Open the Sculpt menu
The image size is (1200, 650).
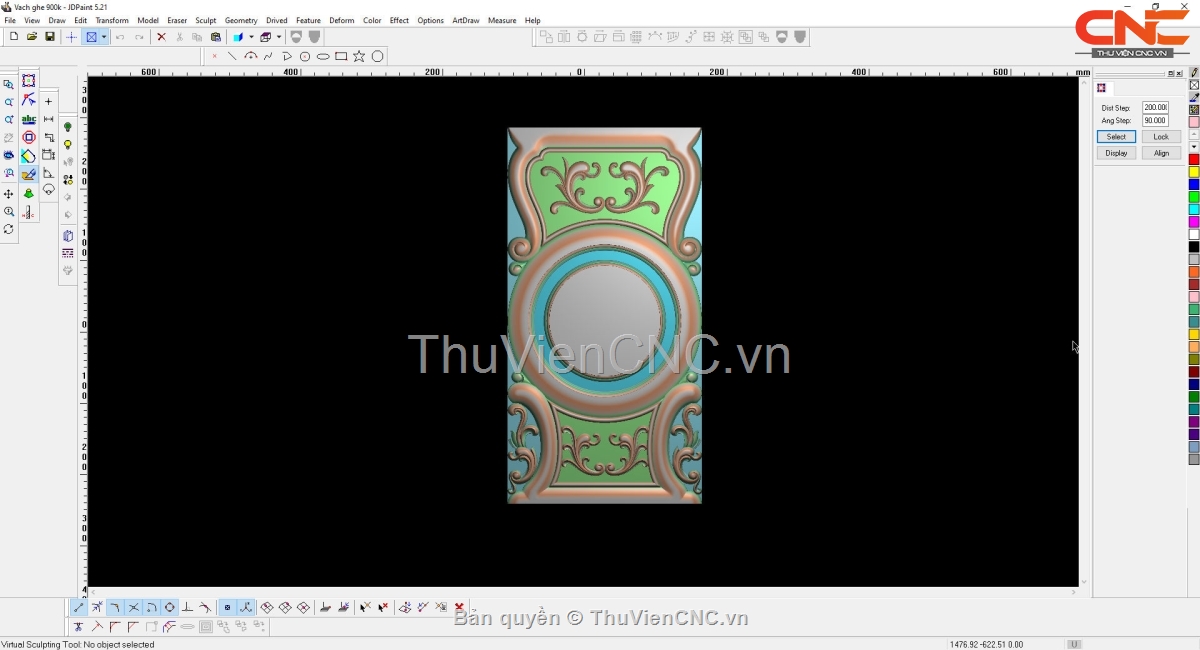click(x=205, y=20)
